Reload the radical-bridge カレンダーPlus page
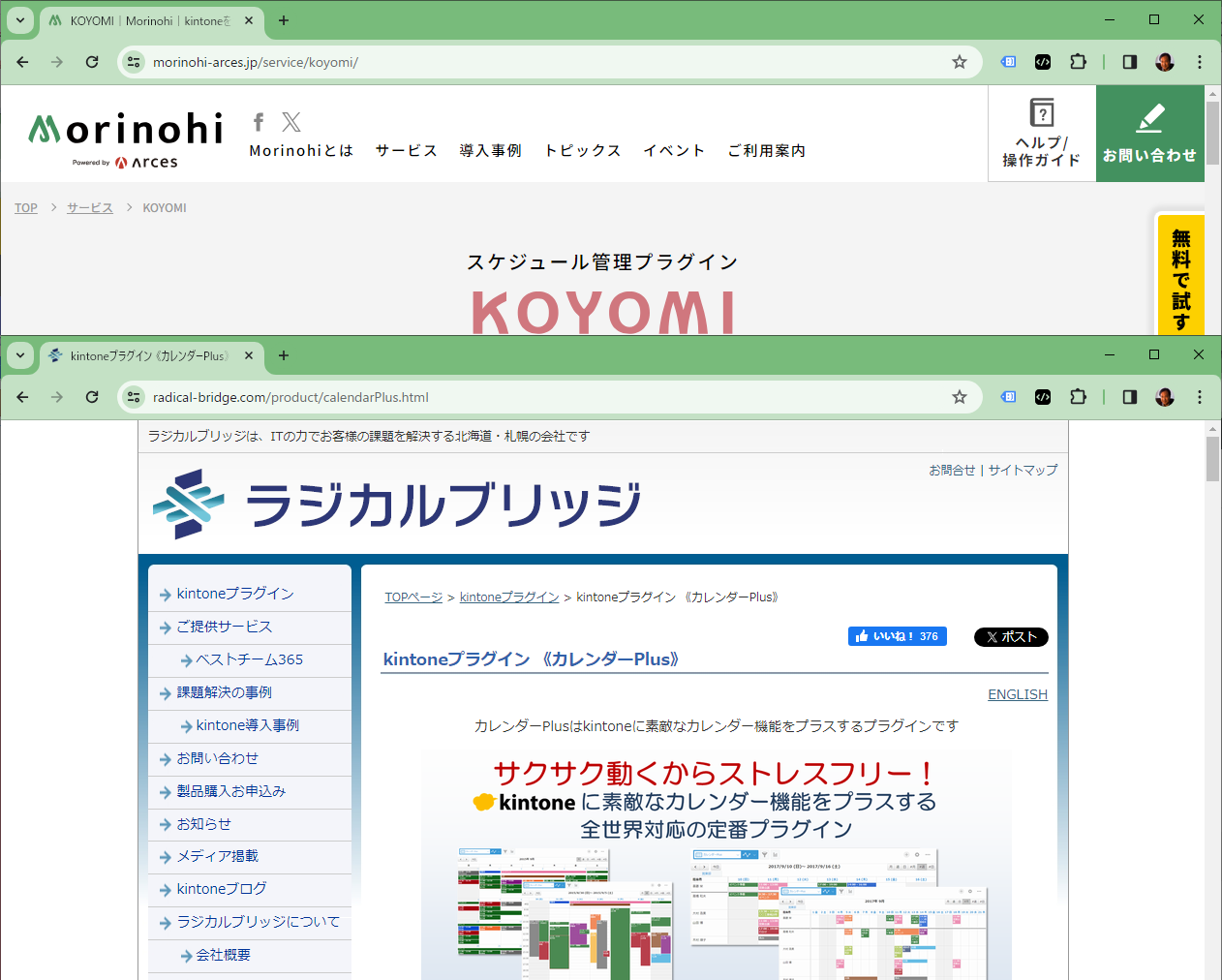The image size is (1222, 980). point(92,397)
